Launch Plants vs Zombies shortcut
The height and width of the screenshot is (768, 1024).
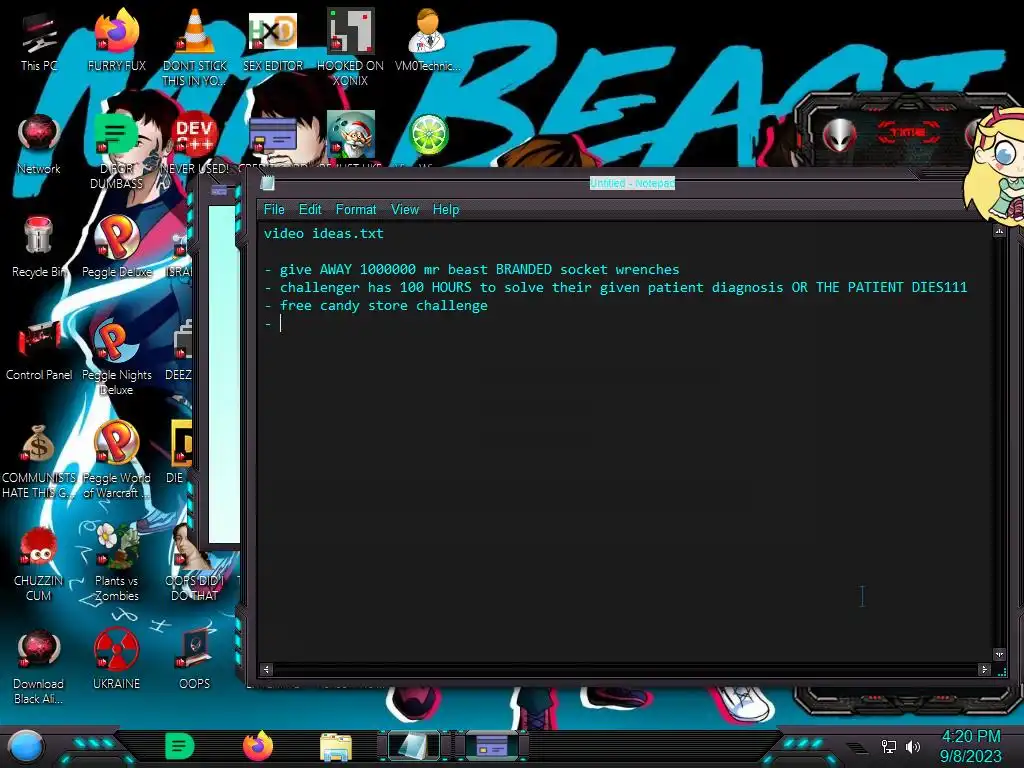[117, 563]
